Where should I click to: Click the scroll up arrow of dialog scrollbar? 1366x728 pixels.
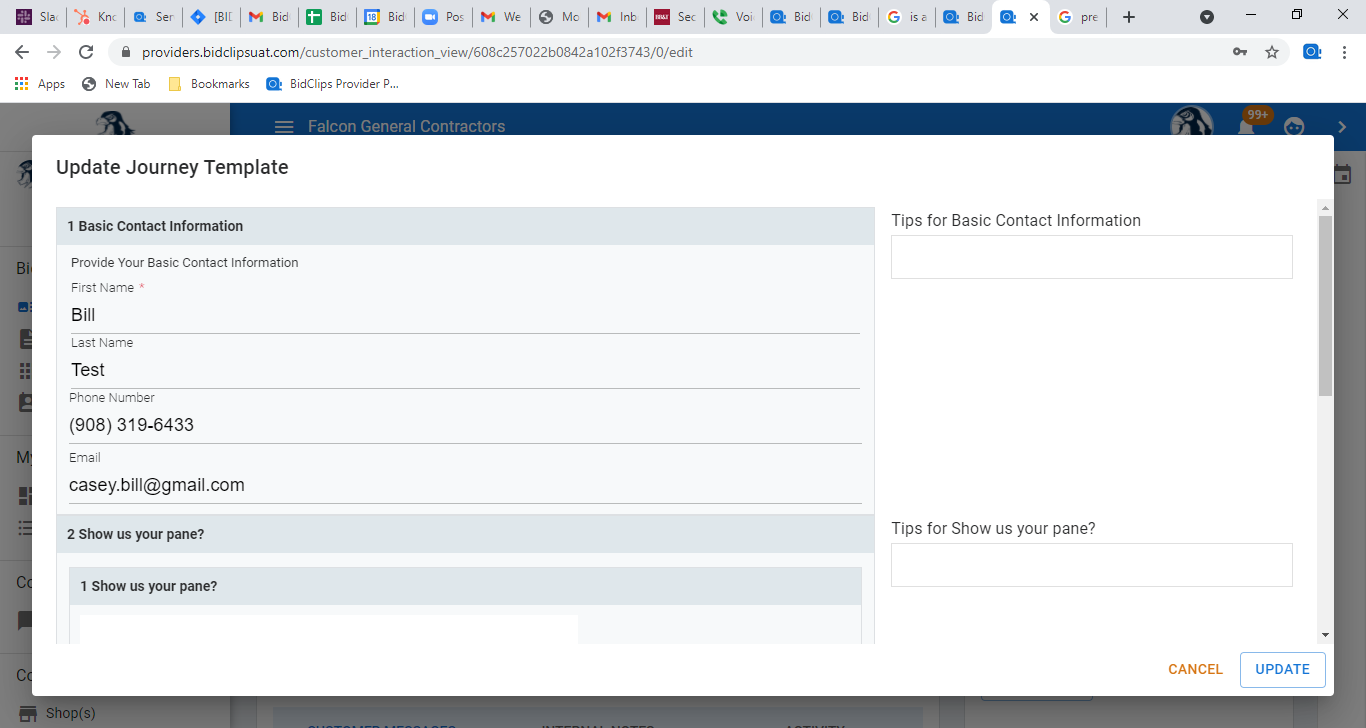(1325, 208)
